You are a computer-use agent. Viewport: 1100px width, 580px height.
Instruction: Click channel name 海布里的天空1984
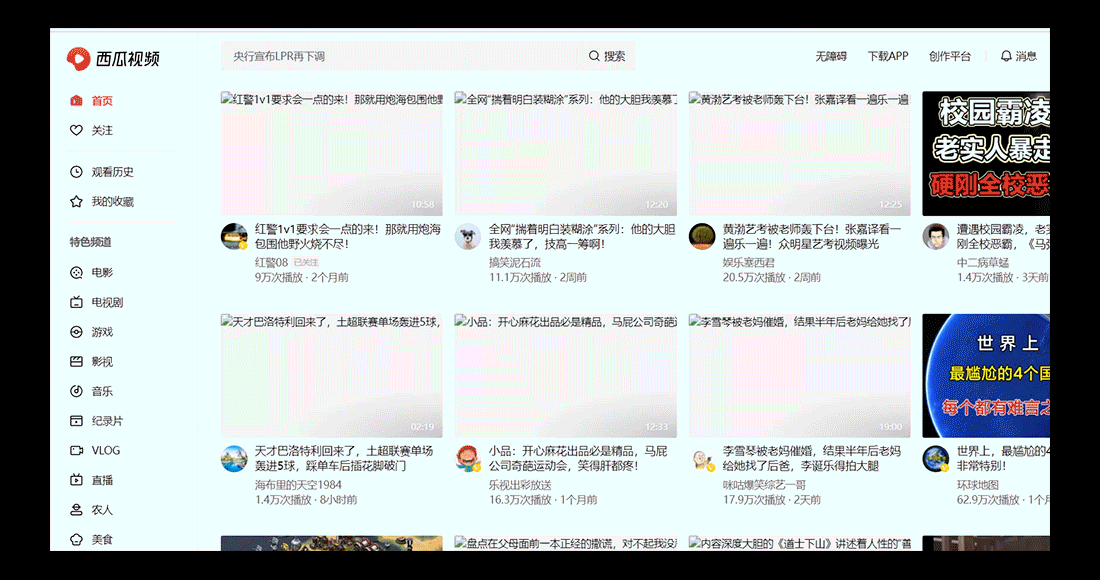click(298, 485)
